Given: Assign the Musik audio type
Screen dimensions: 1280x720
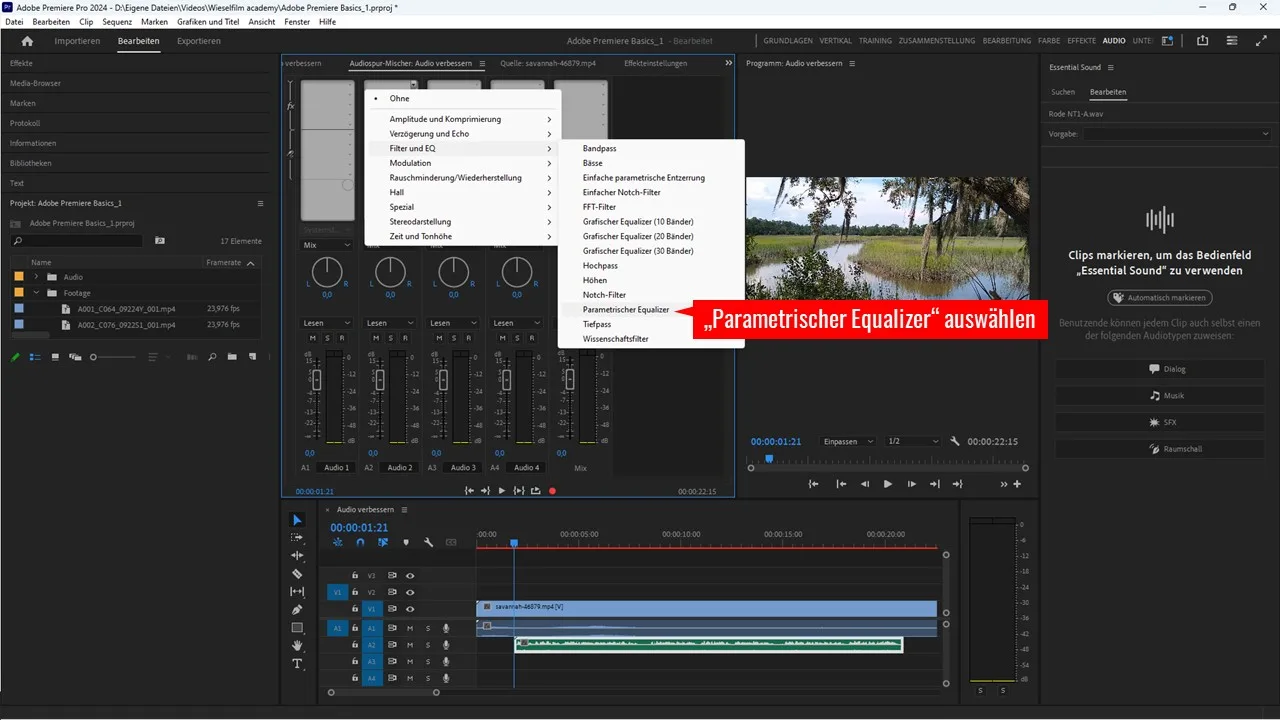Looking at the screenshot, I should pyautogui.click(x=1160, y=396).
